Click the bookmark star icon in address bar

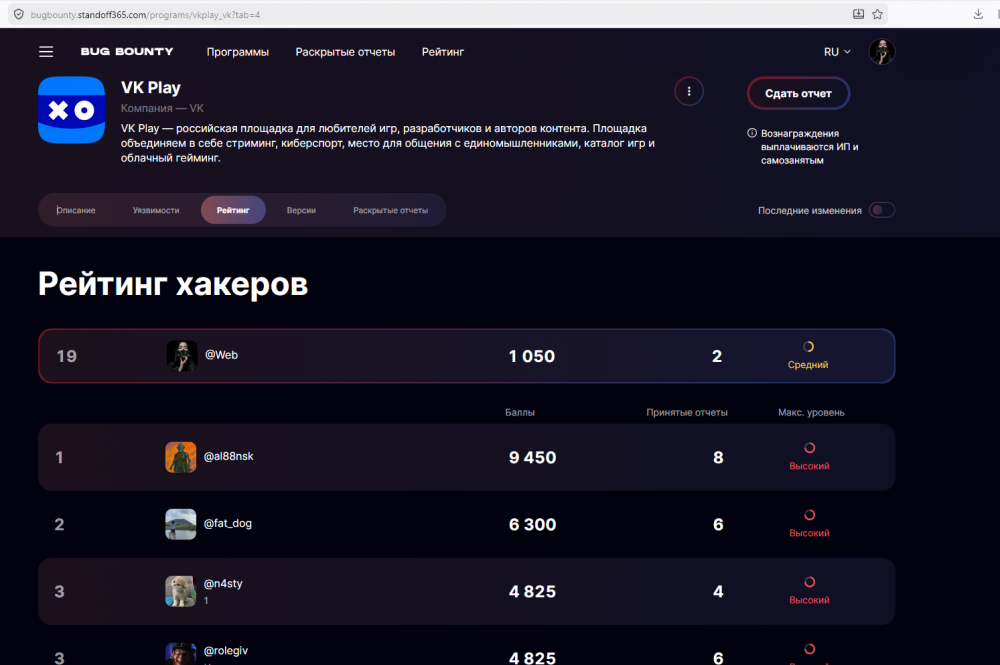coord(878,14)
